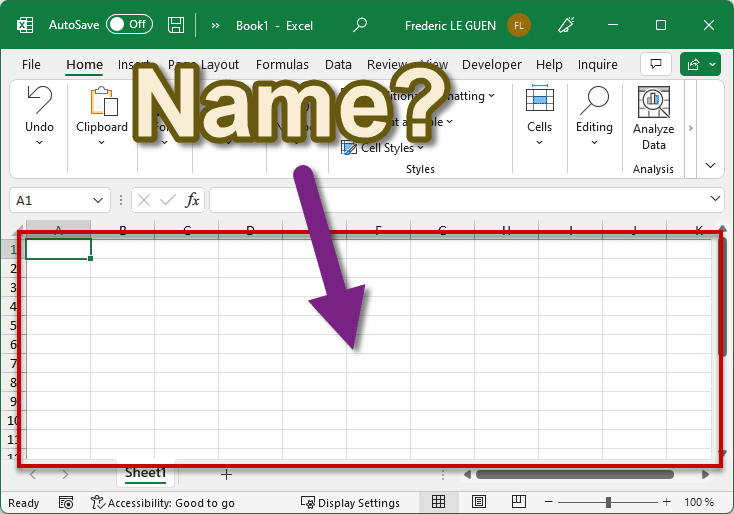Click the Undo arrow icon
The image size is (734, 514).
click(39, 100)
